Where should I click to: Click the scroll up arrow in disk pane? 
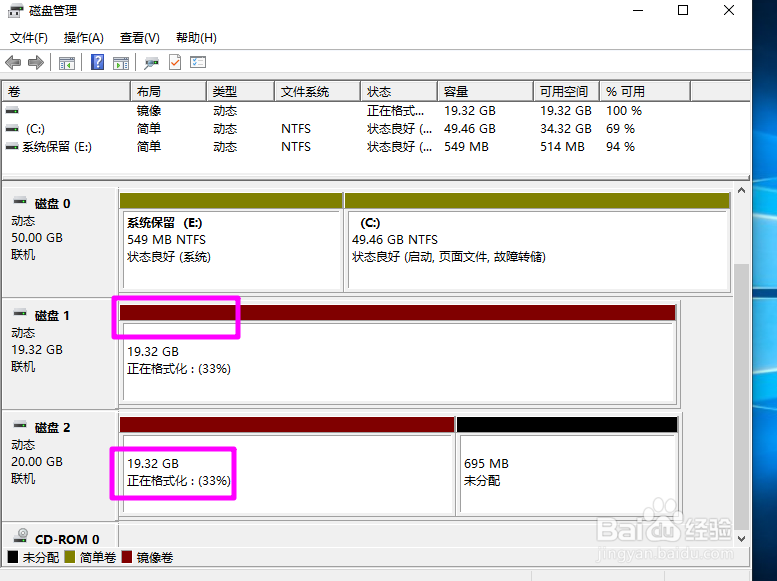click(741, 190)
